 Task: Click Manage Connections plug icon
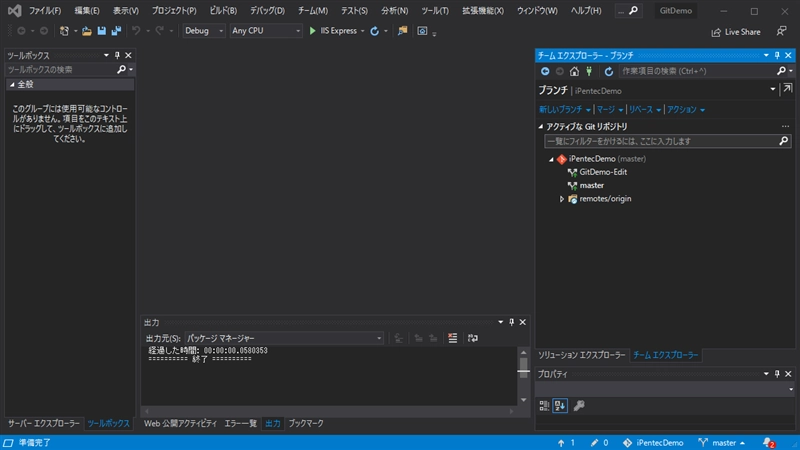pyautogui.click(x=589, y=71)
